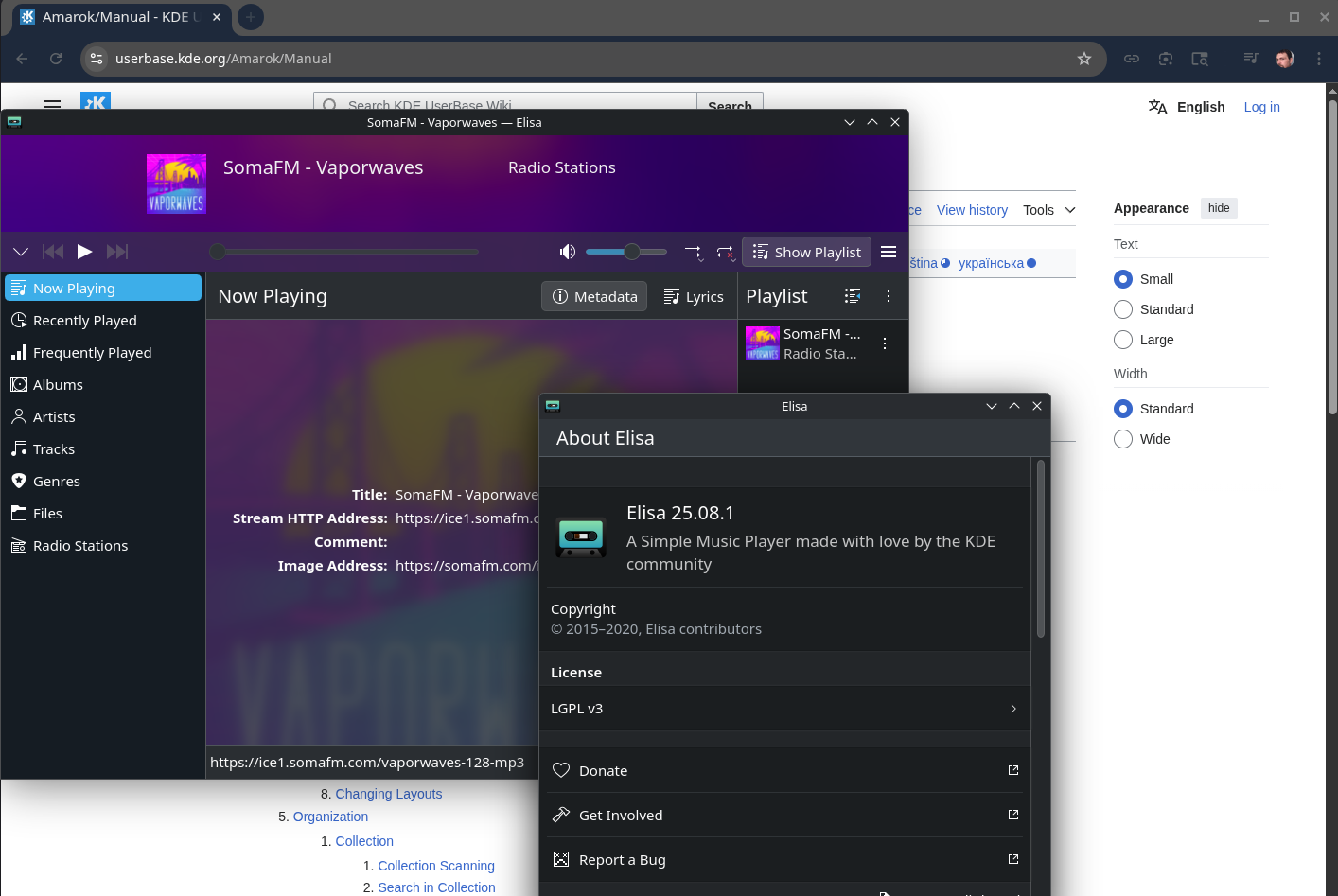Mute Elisa volume with speaker icon
The height and width of the screenshot is (896, 1338).
pyautogui.click(x=568, y=252)
